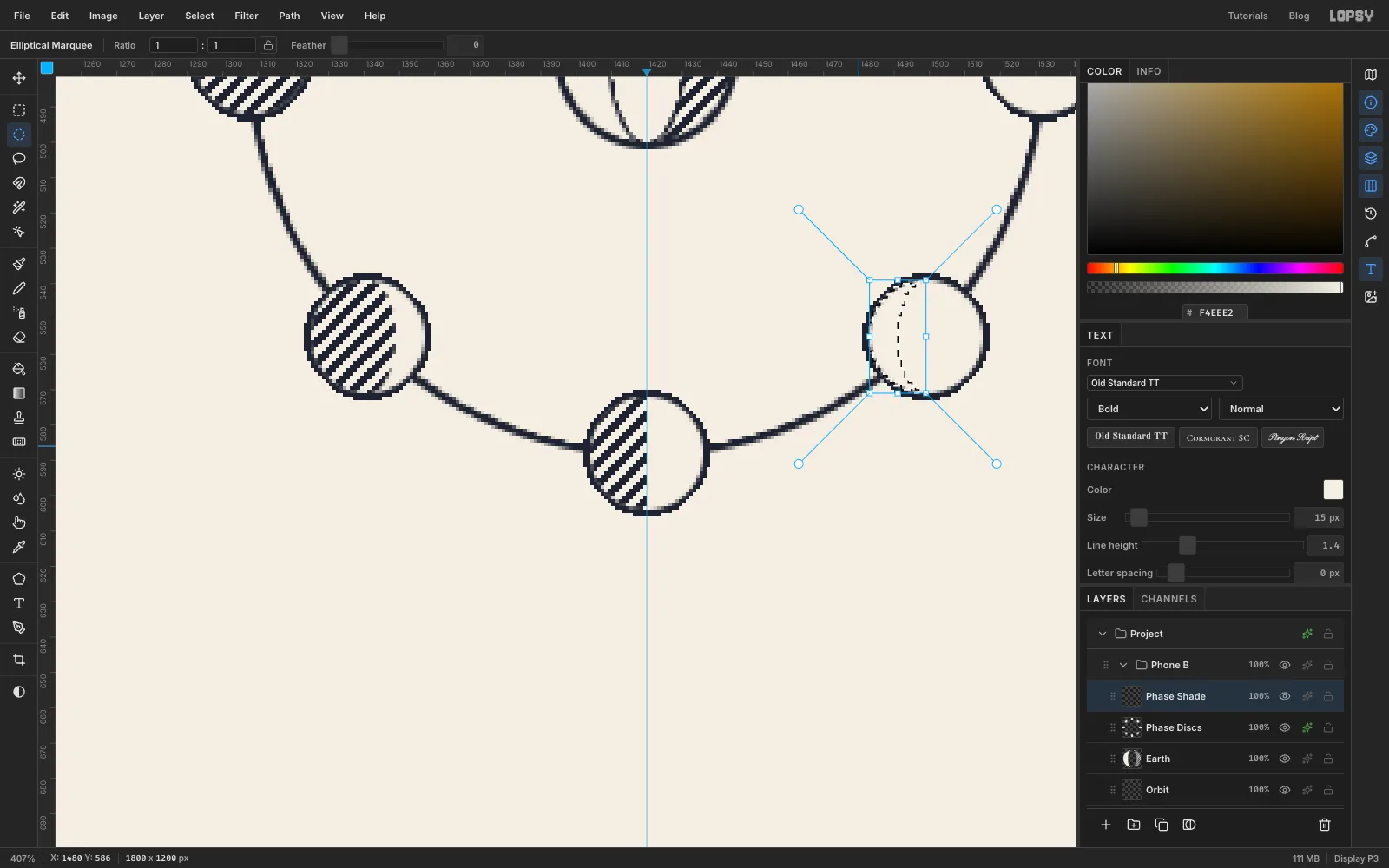Open the Bold font weight dropdown

tap(1149, 409)
